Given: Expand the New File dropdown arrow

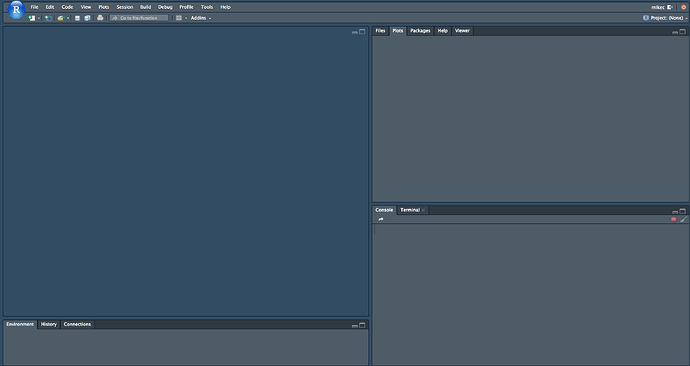Looking at the screenshot, I should 39,18.
